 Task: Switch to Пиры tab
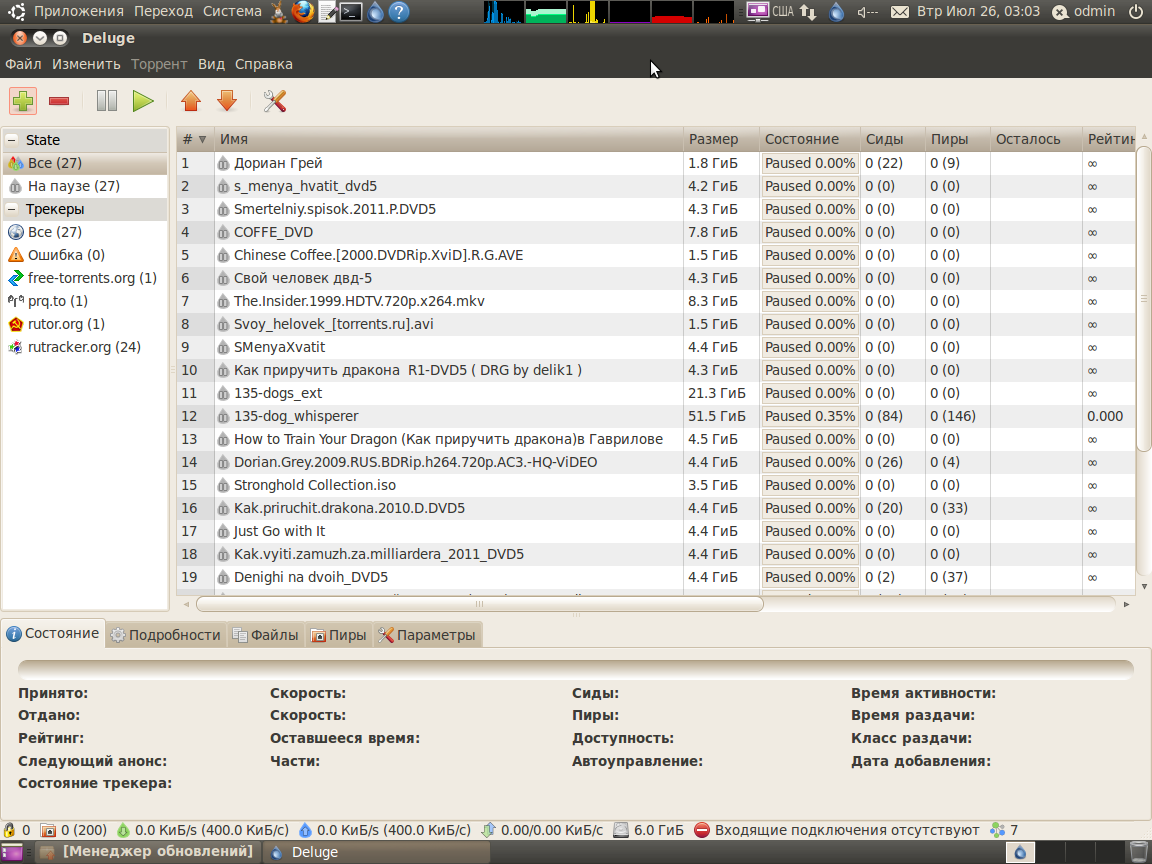(x=339, y=635)
